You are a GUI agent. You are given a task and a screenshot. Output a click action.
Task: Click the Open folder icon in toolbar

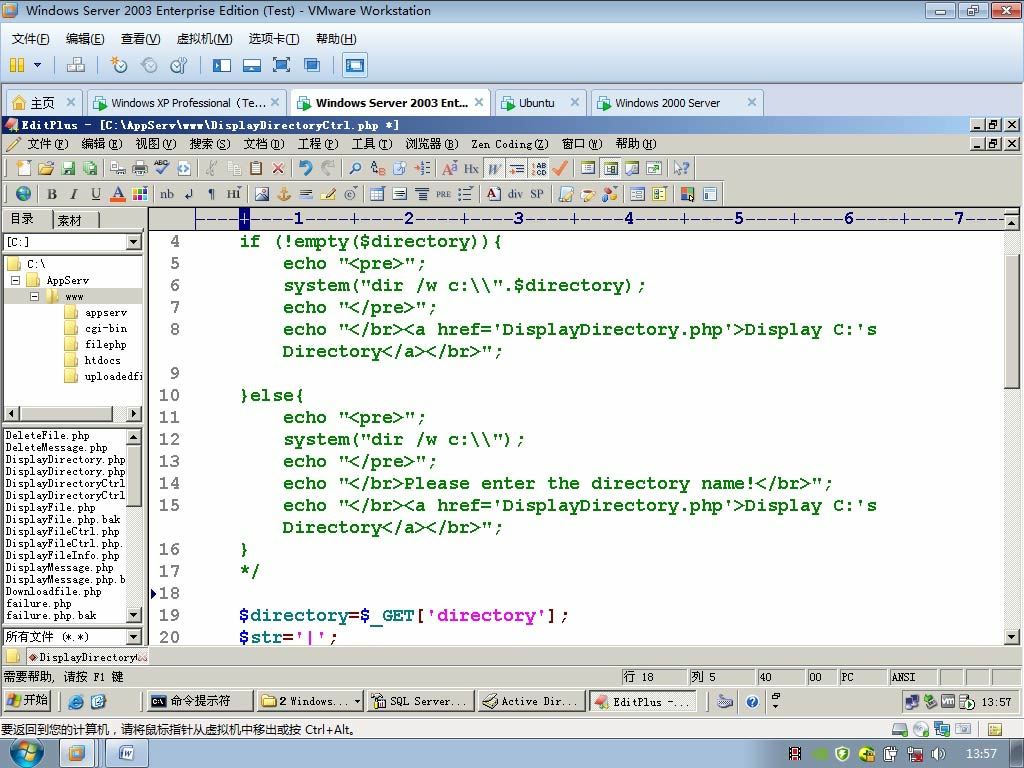[46, 168]
